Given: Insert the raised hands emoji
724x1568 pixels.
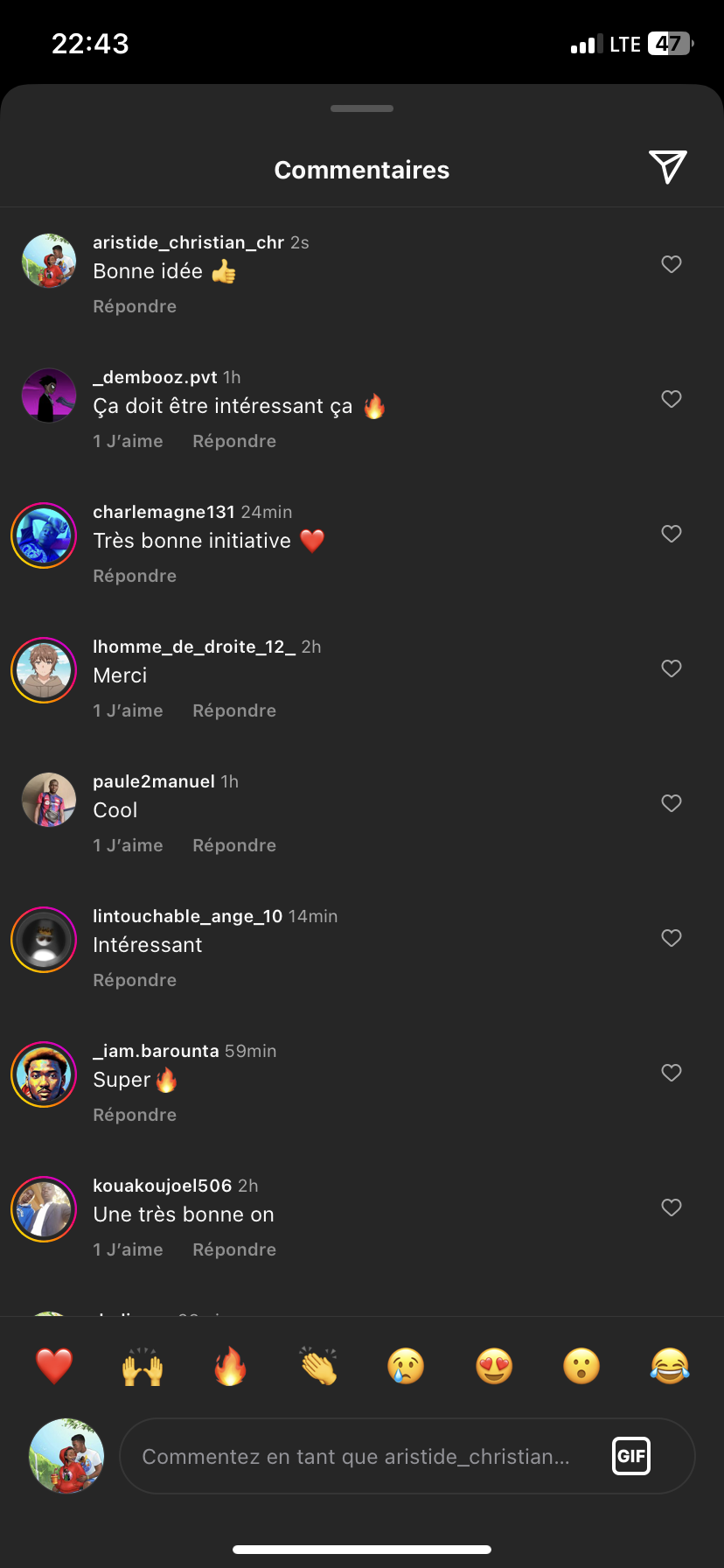Looking at the screenshot, I should click(x=143, y=1366).
